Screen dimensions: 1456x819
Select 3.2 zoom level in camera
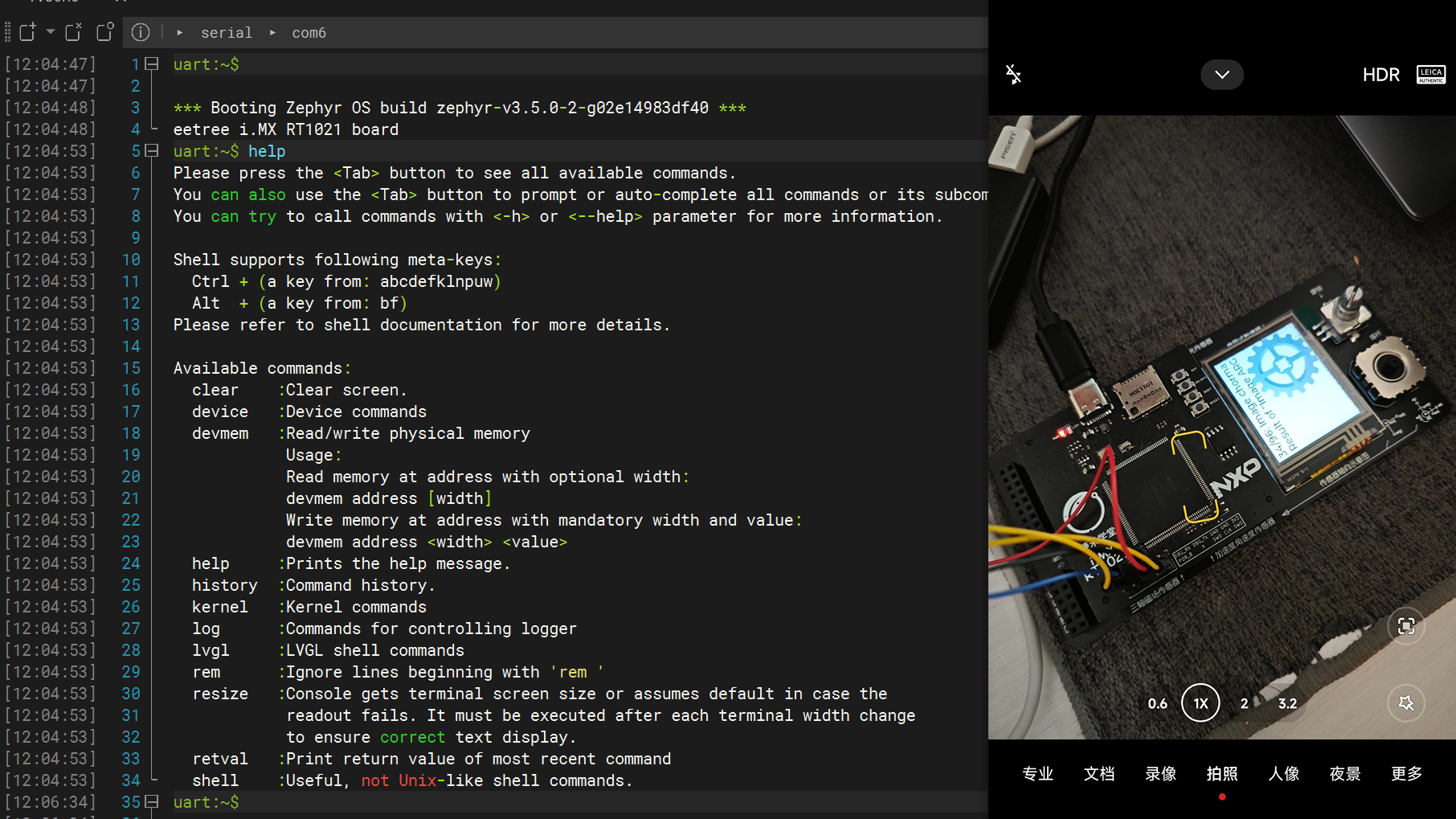[1287, 703]
